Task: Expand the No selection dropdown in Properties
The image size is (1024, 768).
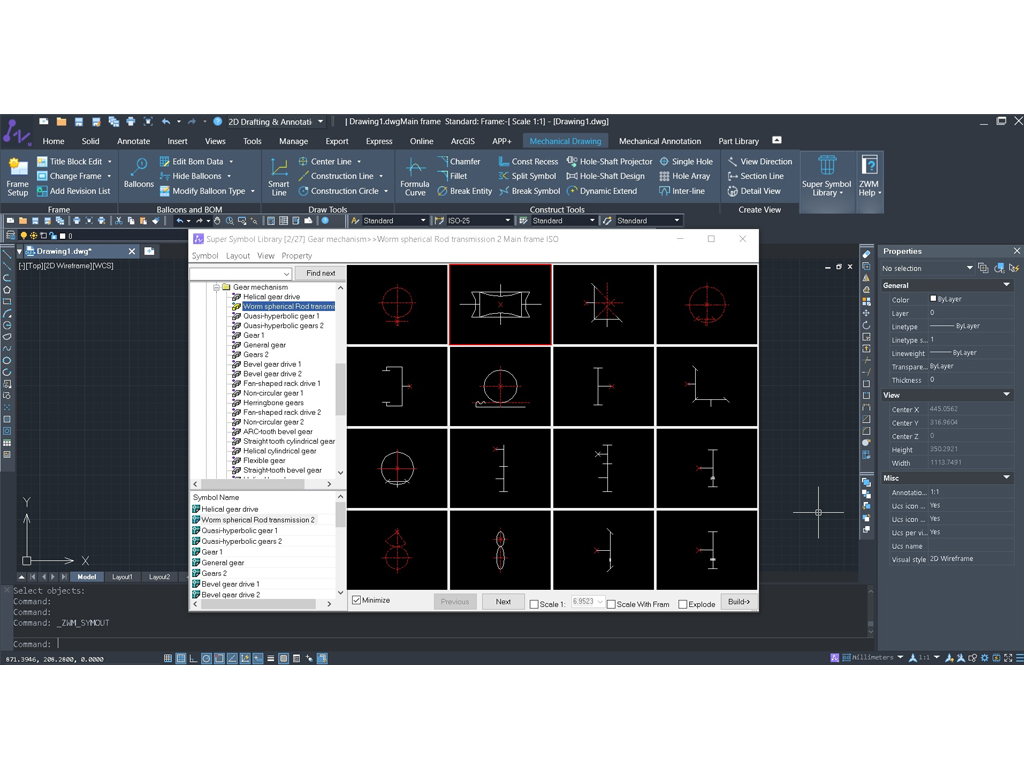Action: coord(969,268)
